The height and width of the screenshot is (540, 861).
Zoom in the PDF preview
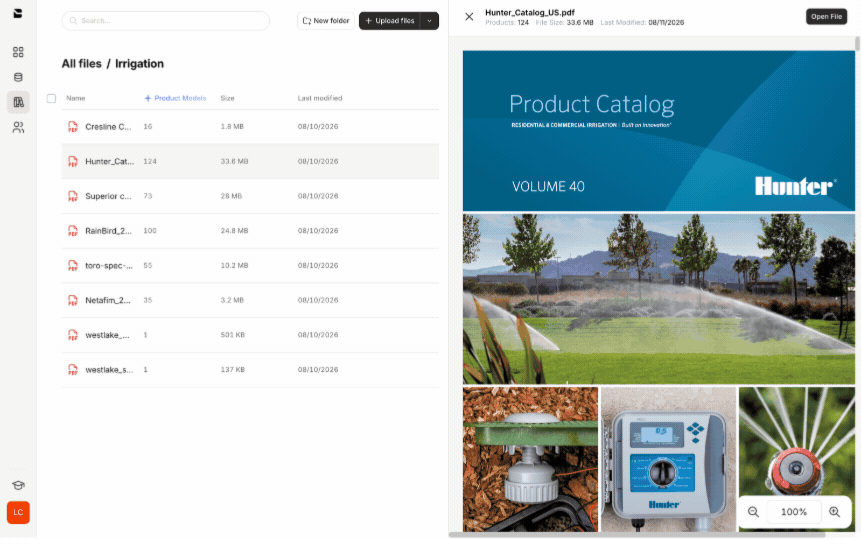835,512
